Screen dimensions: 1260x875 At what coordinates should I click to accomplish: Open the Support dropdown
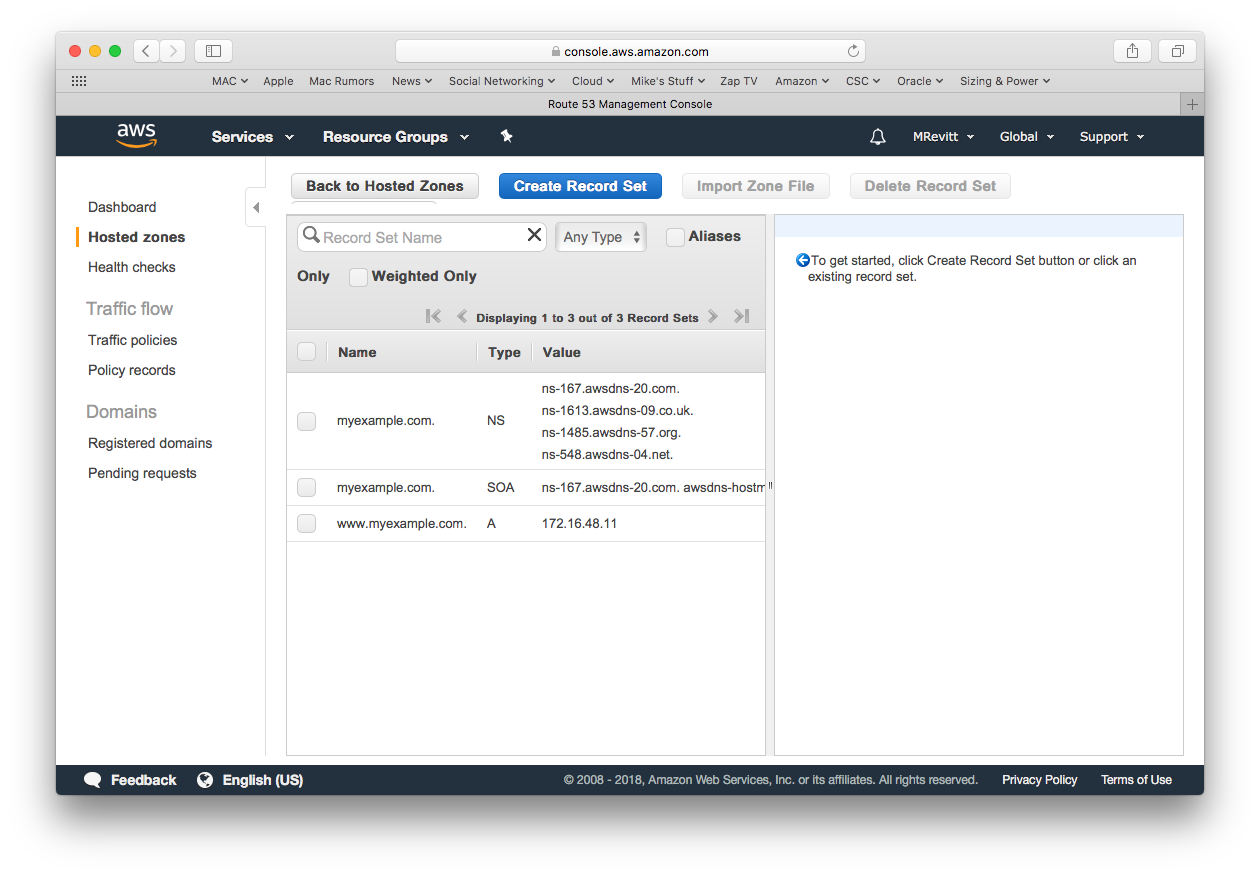1111,137
